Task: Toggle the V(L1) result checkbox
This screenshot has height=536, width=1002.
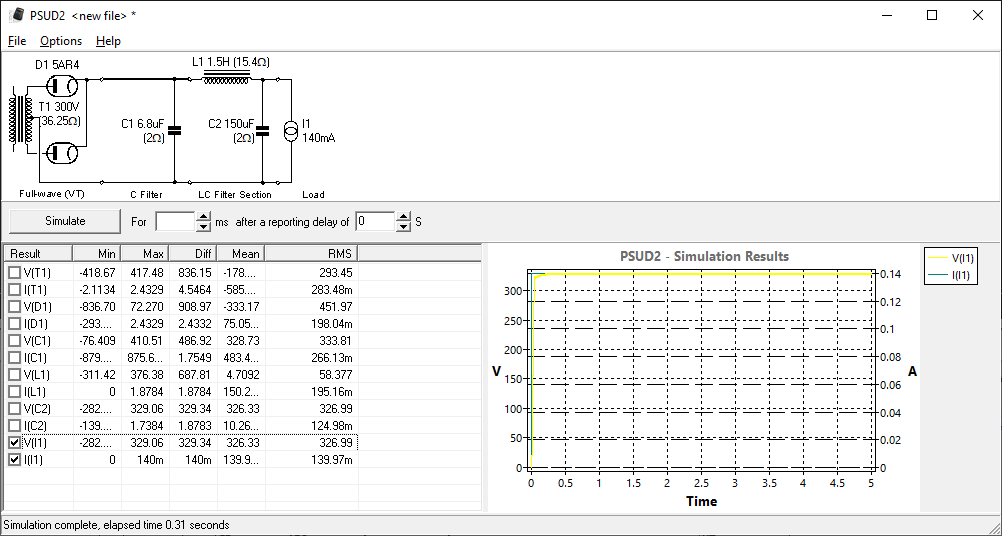Action: (x=15, y=375)
